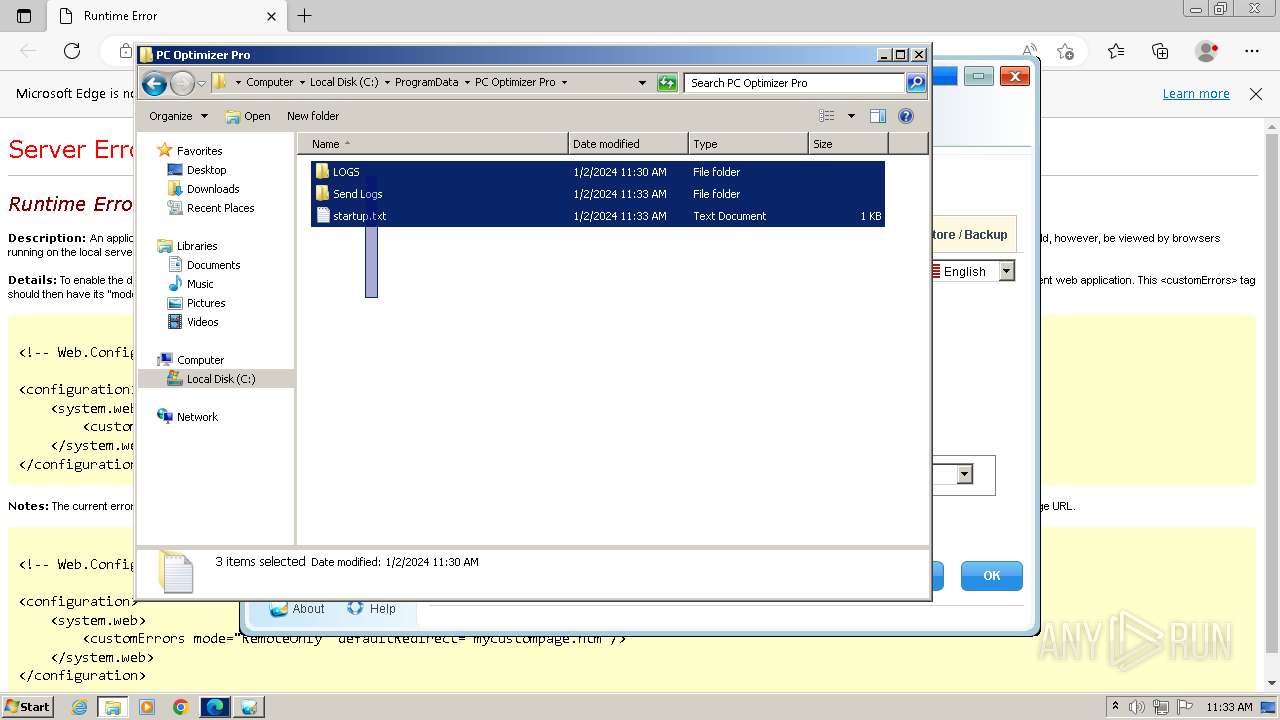Click the volume icon in system tray
The width and height of the screenshot is (1280, 720).
coord(1138,707)
